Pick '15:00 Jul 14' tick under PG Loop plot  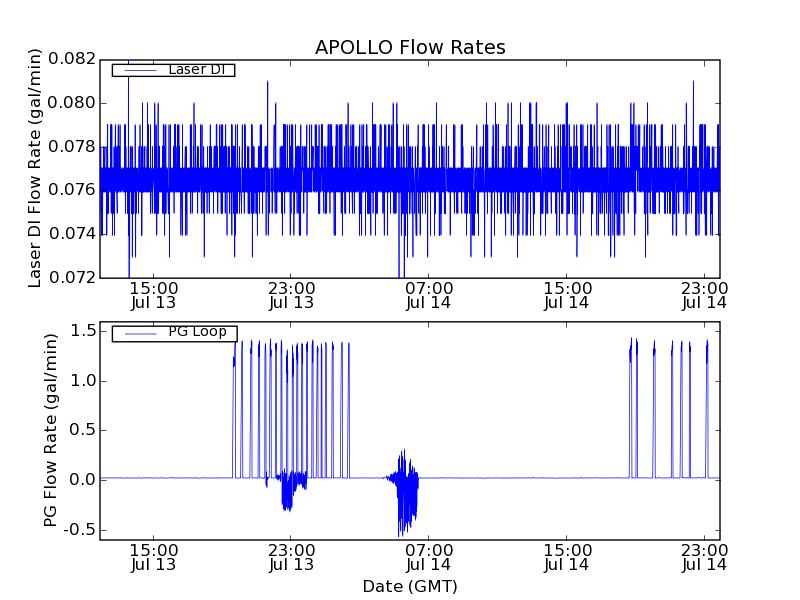tap(566, 558)
